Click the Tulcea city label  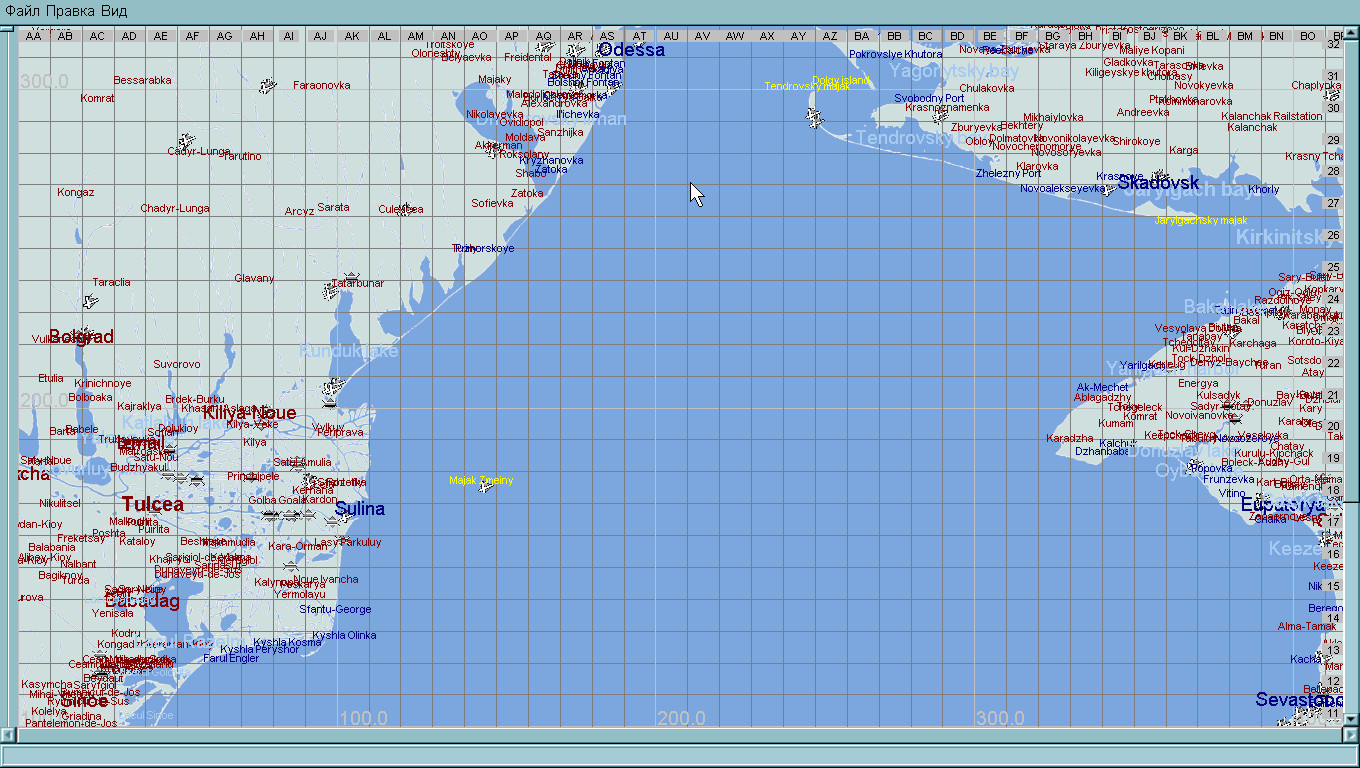click(x=153, y=504)
